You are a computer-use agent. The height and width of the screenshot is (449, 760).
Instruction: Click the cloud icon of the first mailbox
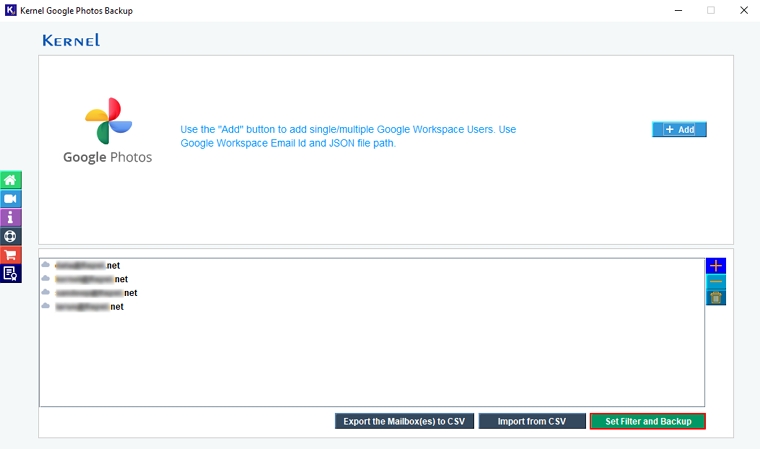pos(46,265)
